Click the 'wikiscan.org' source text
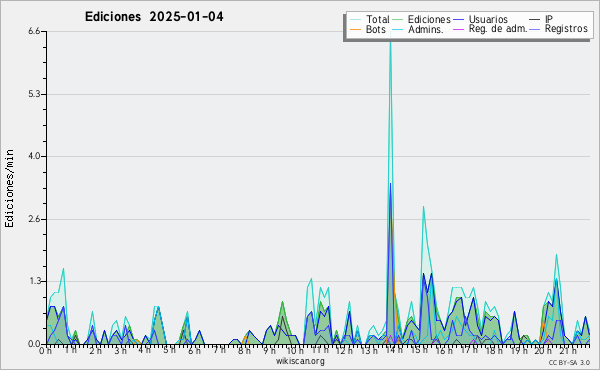 point(300,361)
